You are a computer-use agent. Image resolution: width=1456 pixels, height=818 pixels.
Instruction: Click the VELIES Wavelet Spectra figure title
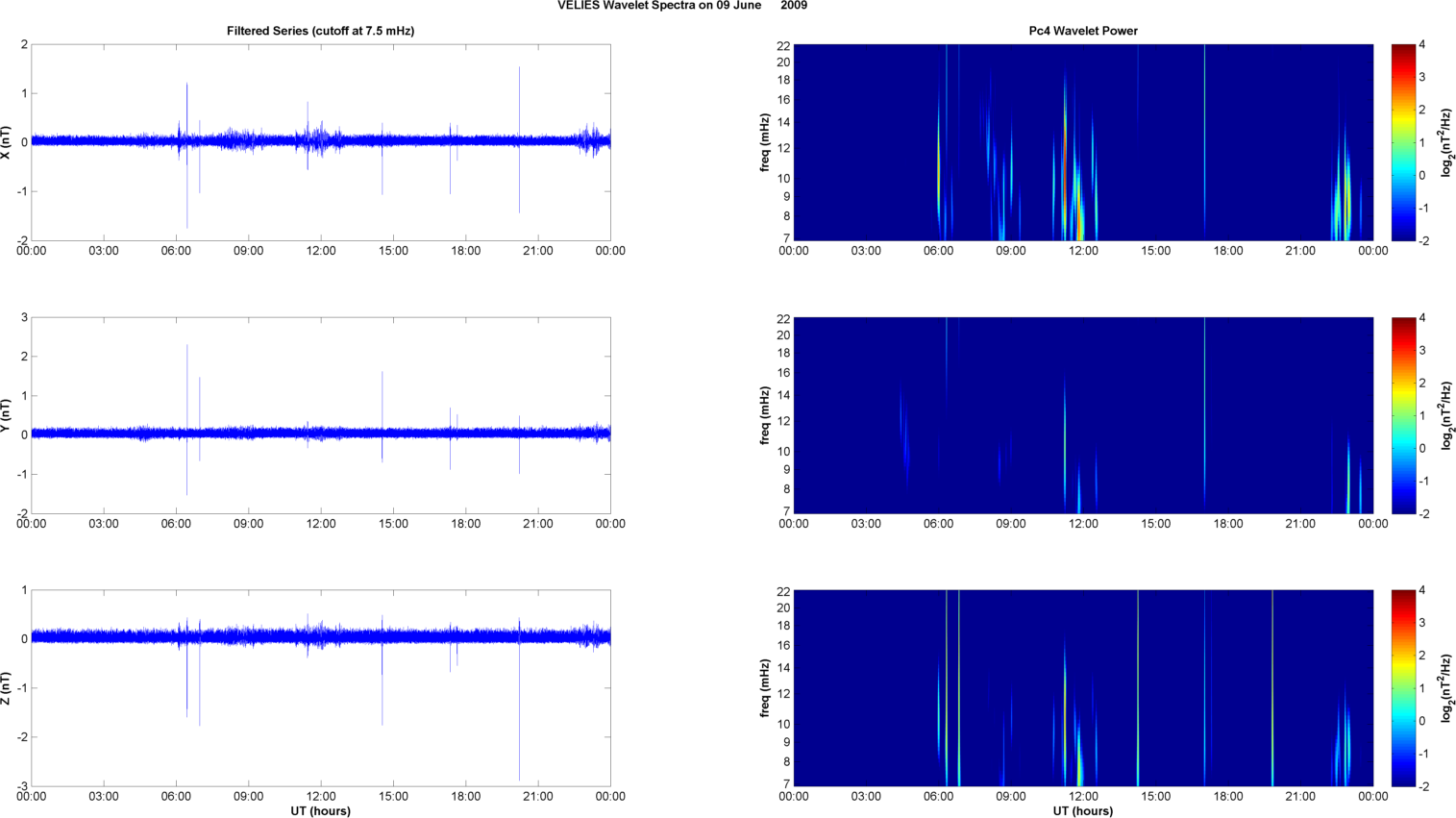click(681, 6)
